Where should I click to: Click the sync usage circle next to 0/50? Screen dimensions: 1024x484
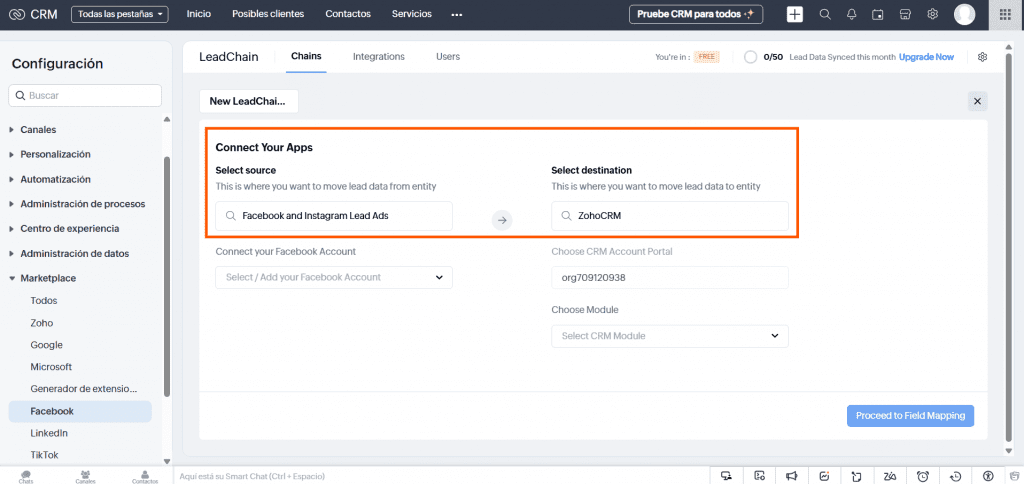pos(750,57)
